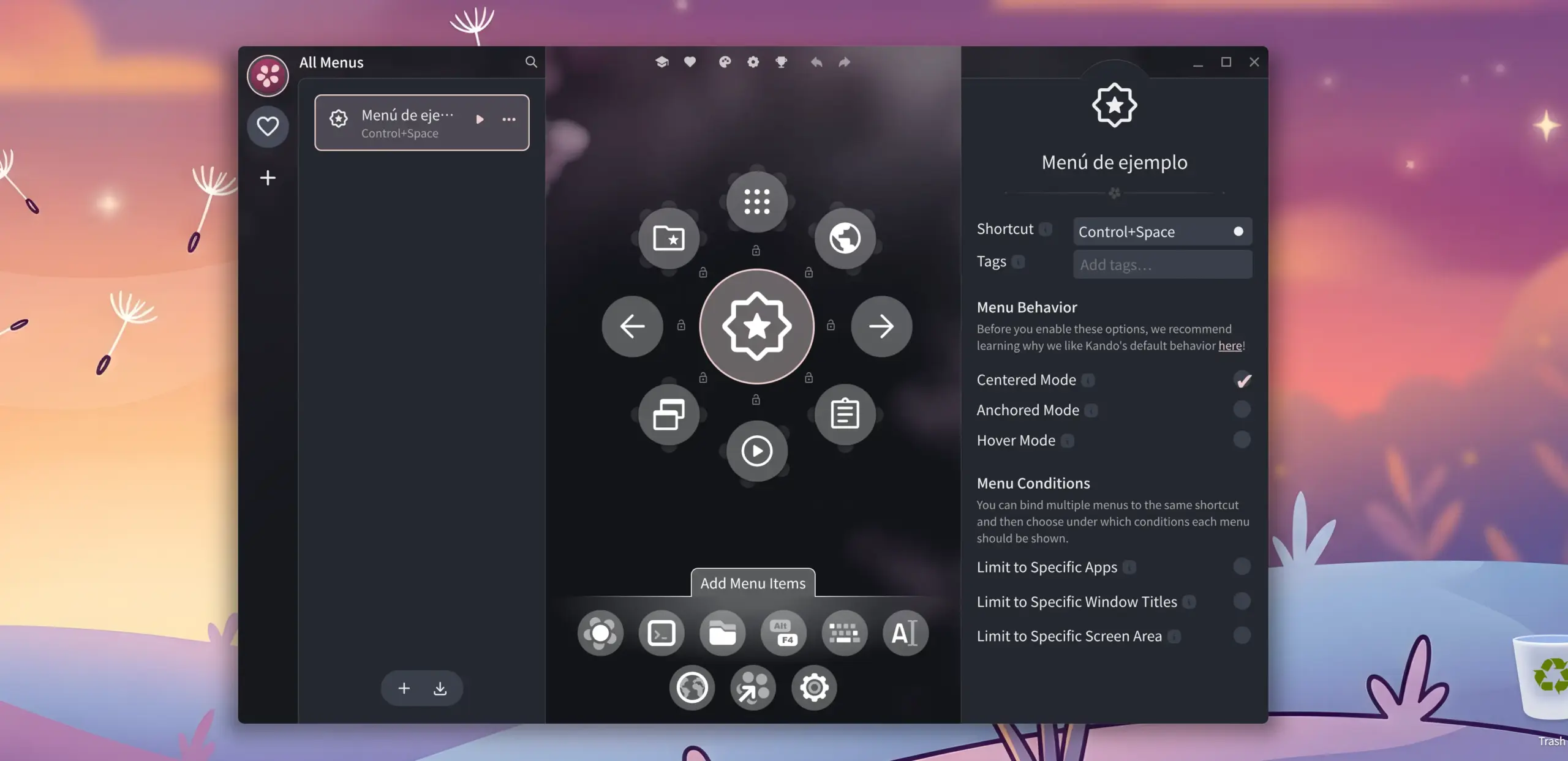Viewport: 1568px width, 761px height.
Task: Toggle the lock beside the left arrow item
Action: coord(681,325)
